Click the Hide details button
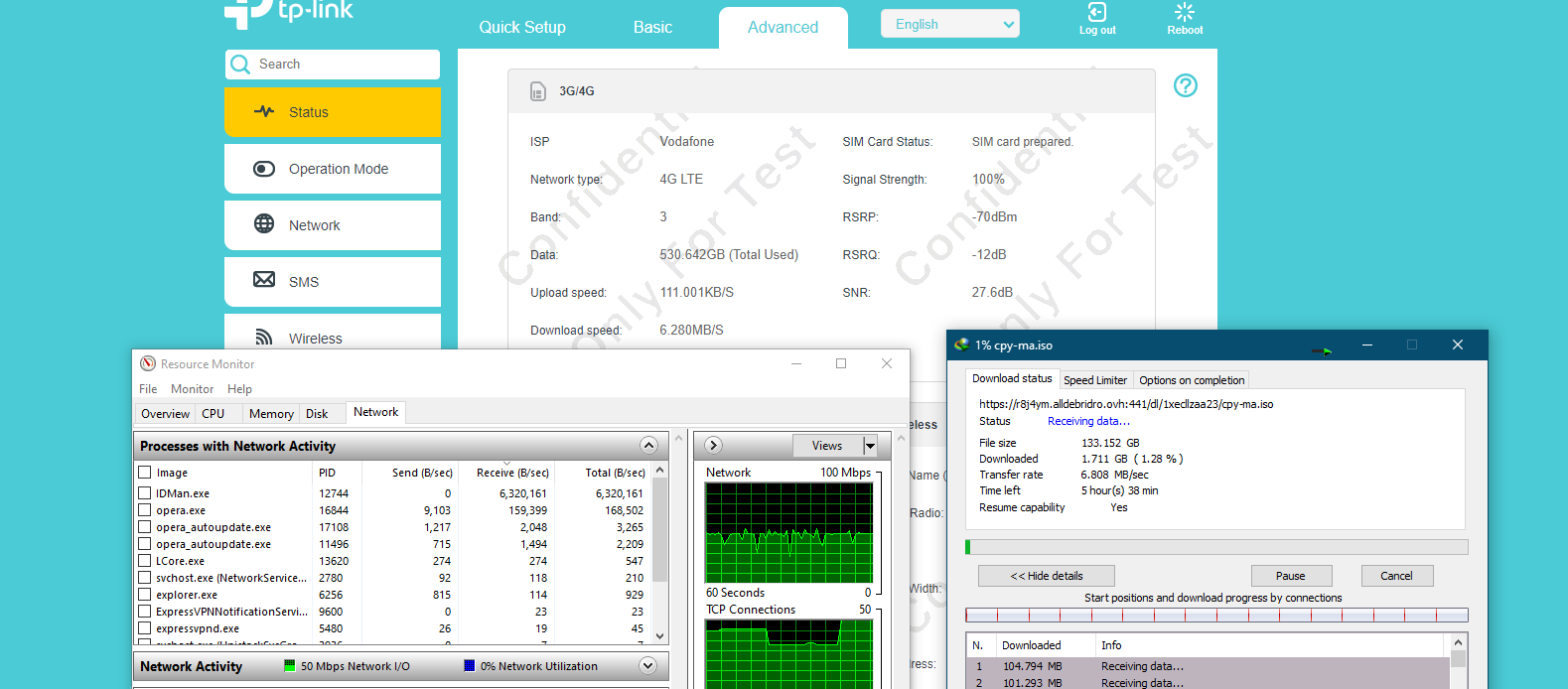Image resolution: width=1568 pixels, height=689 pixels. click(1046, 576)
